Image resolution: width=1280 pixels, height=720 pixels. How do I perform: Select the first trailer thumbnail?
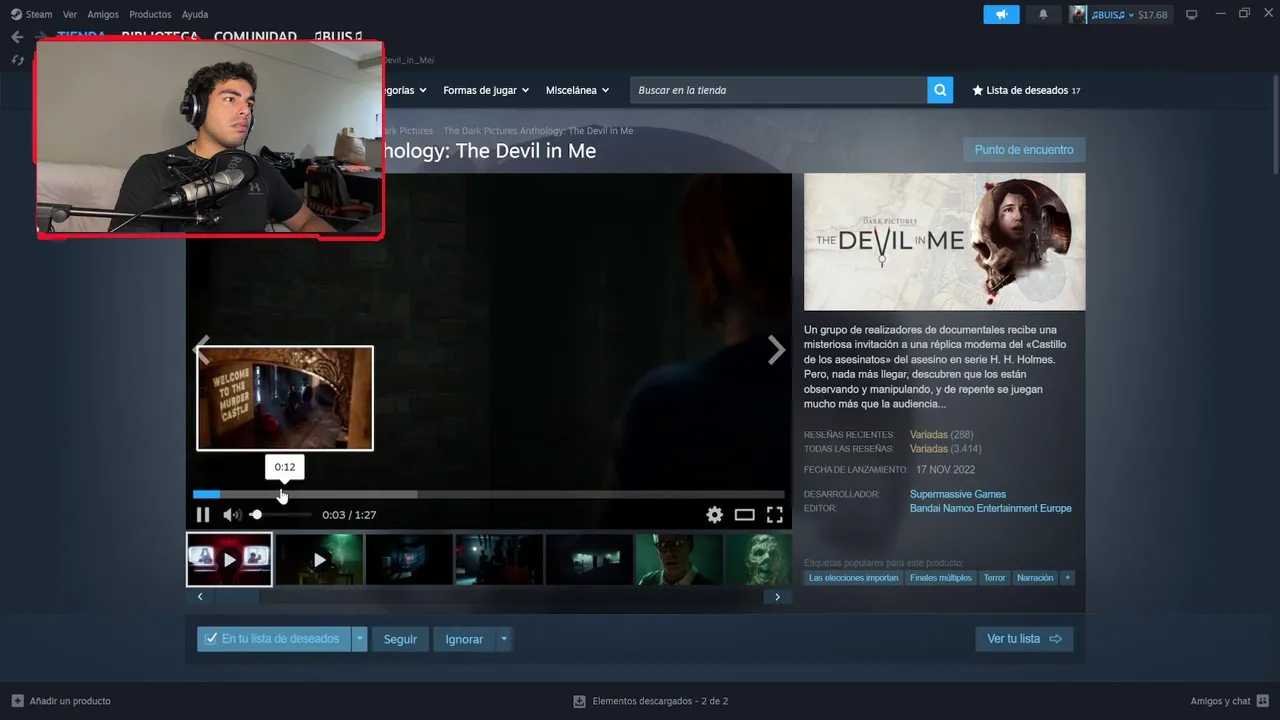(229, 559)
